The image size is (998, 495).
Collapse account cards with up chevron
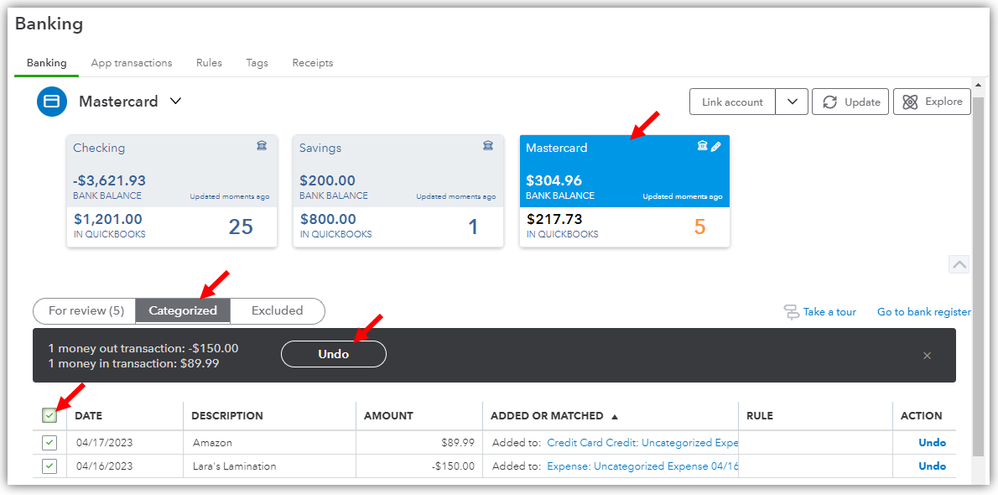pos(959,264)
